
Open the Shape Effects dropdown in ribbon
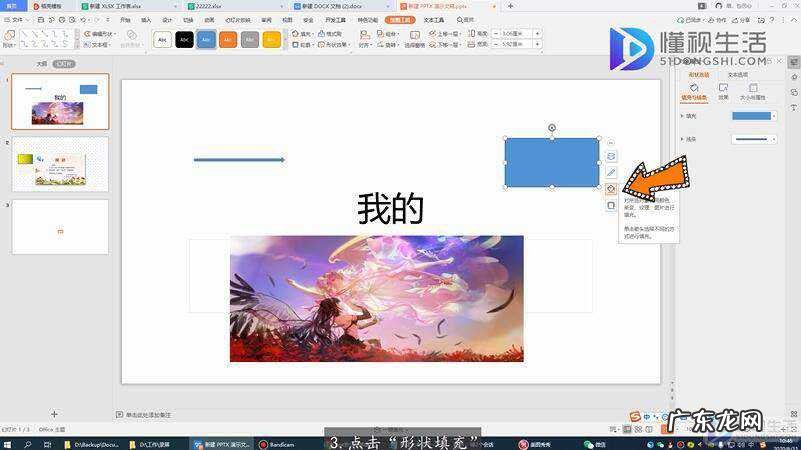pyautogui.click(x=334, y=45)
